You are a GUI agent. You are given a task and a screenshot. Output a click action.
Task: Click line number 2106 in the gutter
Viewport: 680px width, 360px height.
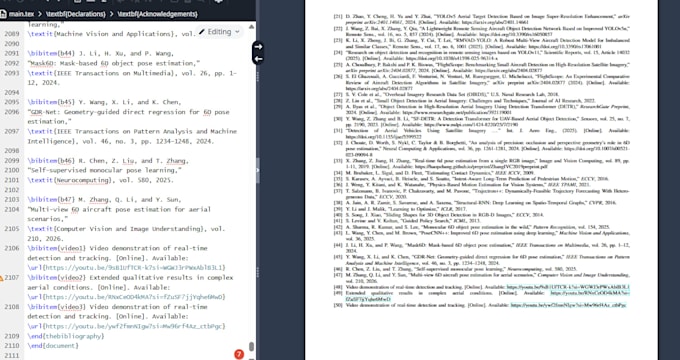(12, 248)
